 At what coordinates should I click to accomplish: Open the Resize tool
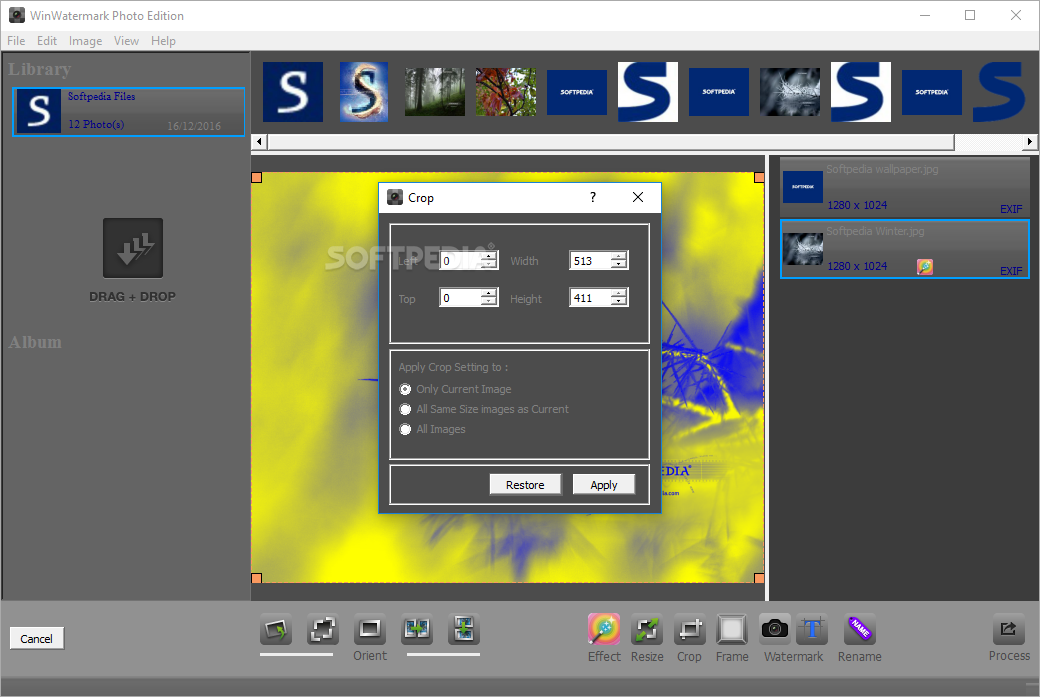647,629
